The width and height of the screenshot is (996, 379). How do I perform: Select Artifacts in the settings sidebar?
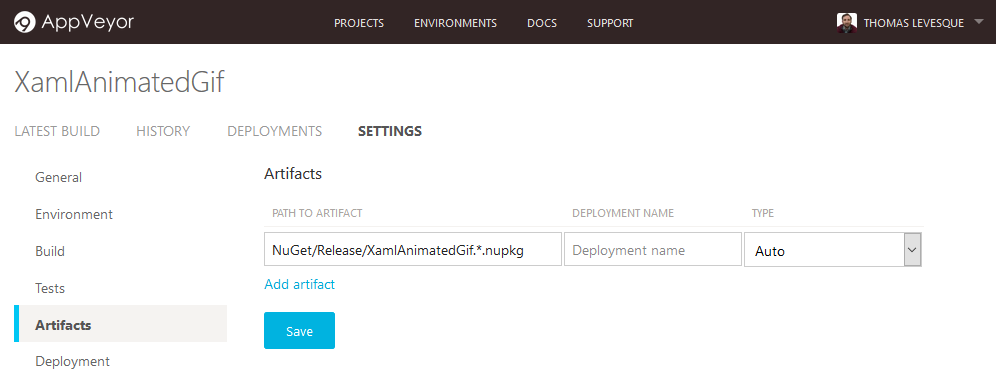click(x=121, y=324)
